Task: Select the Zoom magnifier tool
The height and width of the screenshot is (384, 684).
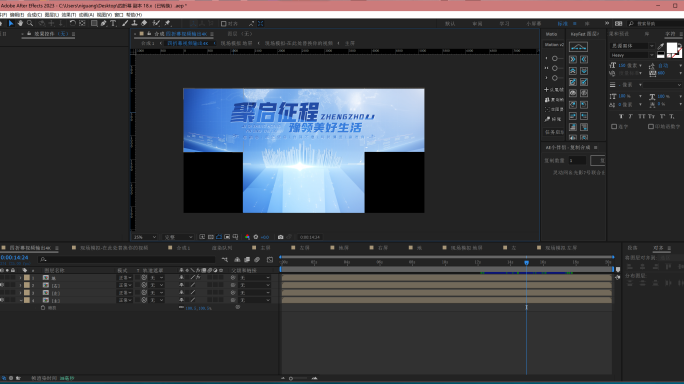Action: click(x=30, y=24)
